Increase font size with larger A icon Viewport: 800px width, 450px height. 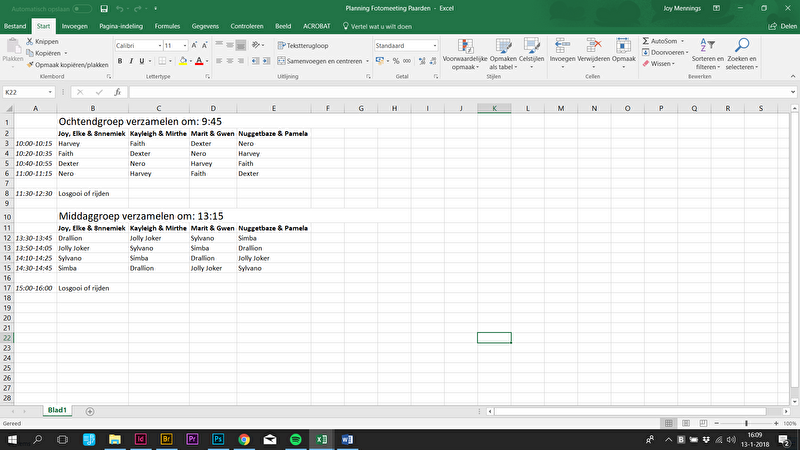coord(194,45)
